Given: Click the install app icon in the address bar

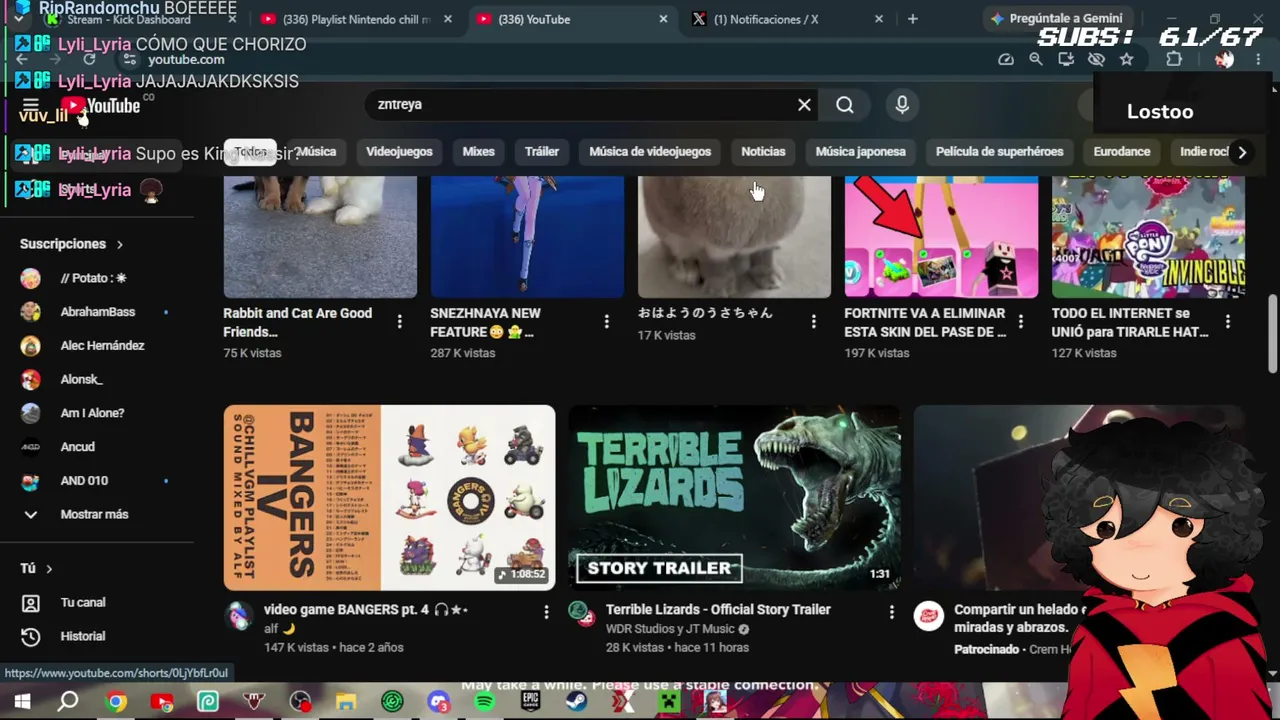Looking at the screenshot, I should point(1066,60).
